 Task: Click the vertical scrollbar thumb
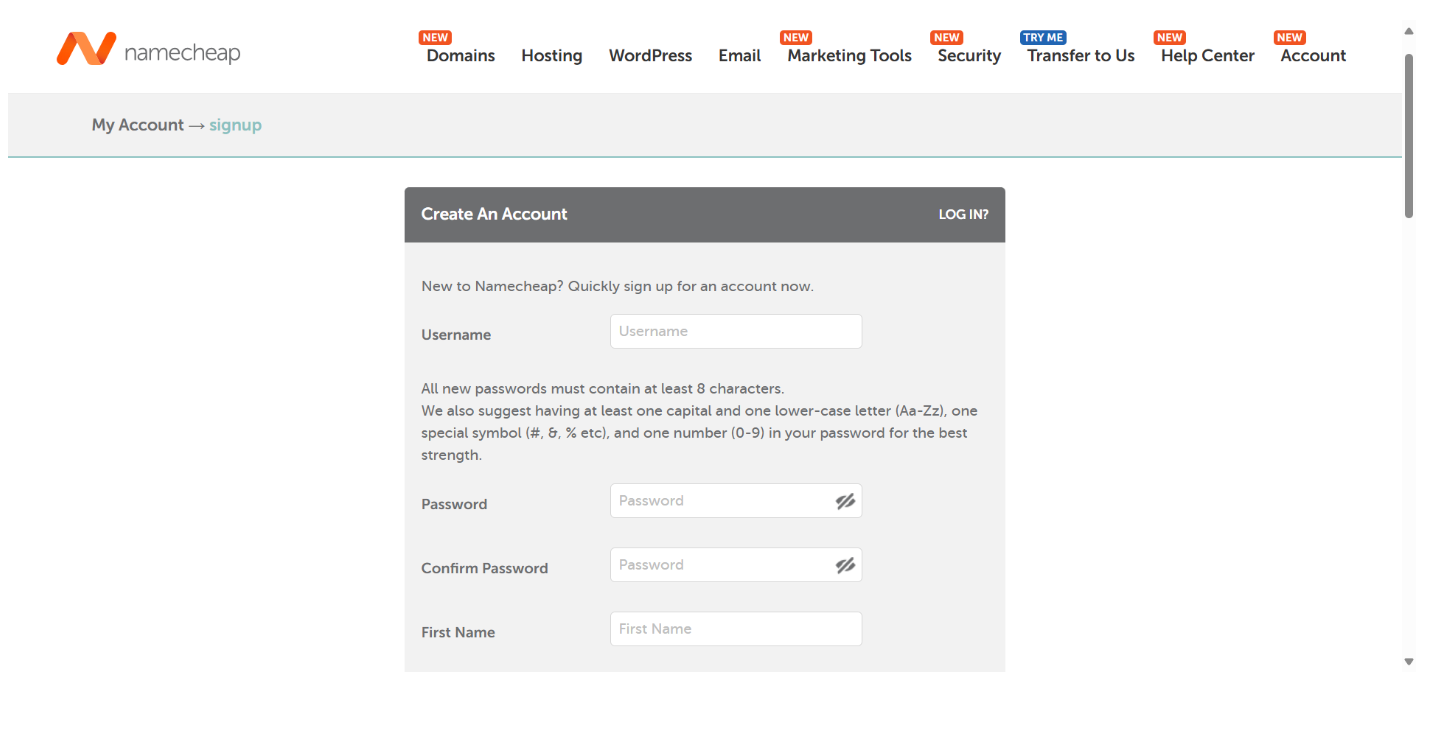click(1409, 135)
